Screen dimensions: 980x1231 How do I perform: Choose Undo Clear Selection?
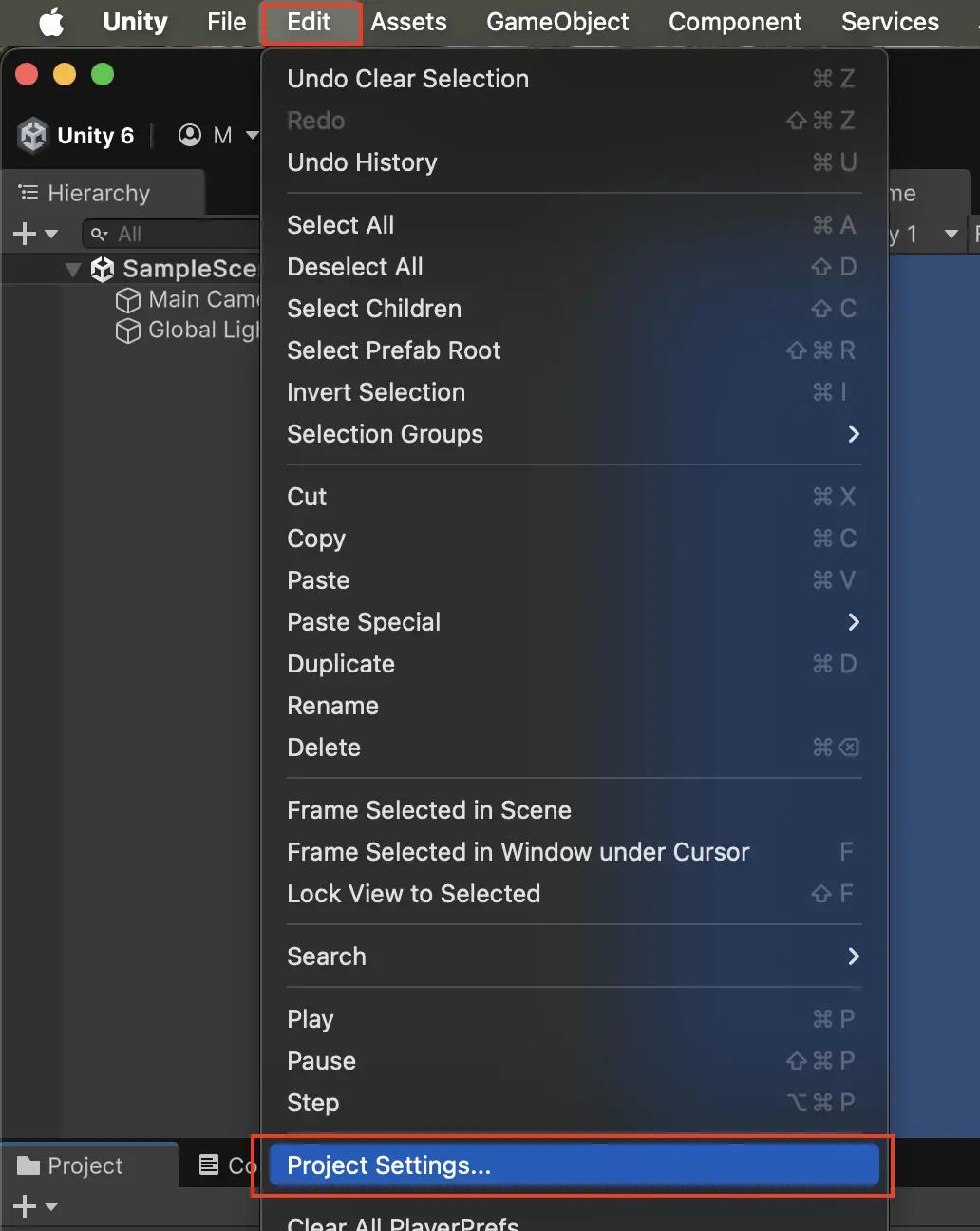tap(574, 79)
